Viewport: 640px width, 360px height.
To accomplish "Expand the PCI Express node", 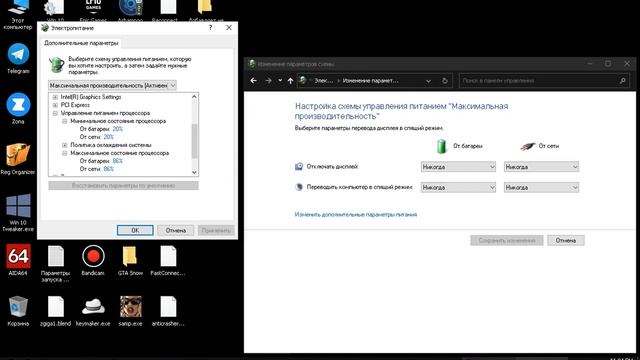I will [x=55, y=105].
